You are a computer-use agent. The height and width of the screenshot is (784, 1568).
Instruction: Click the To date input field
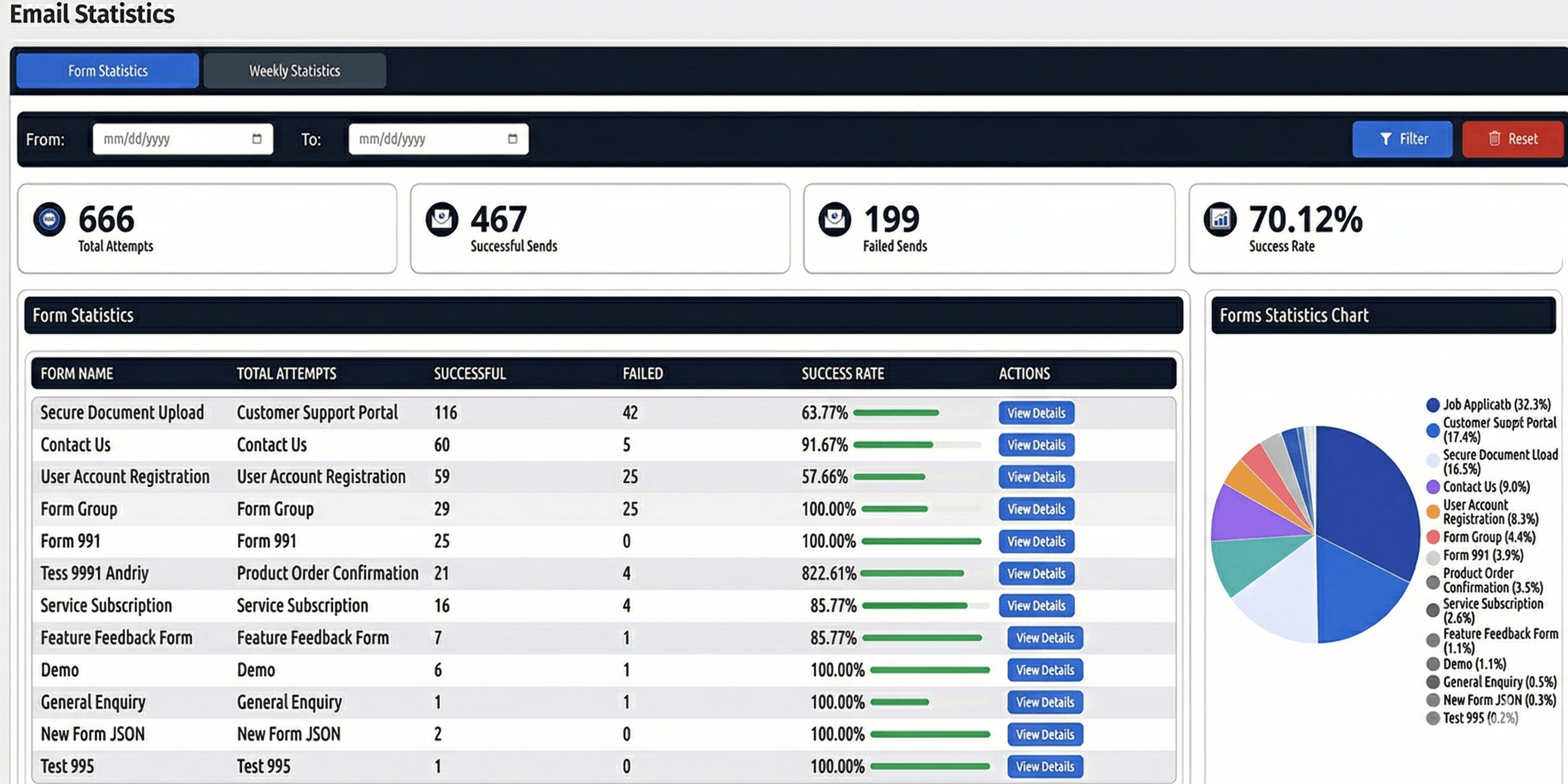(x=438, y=139)
